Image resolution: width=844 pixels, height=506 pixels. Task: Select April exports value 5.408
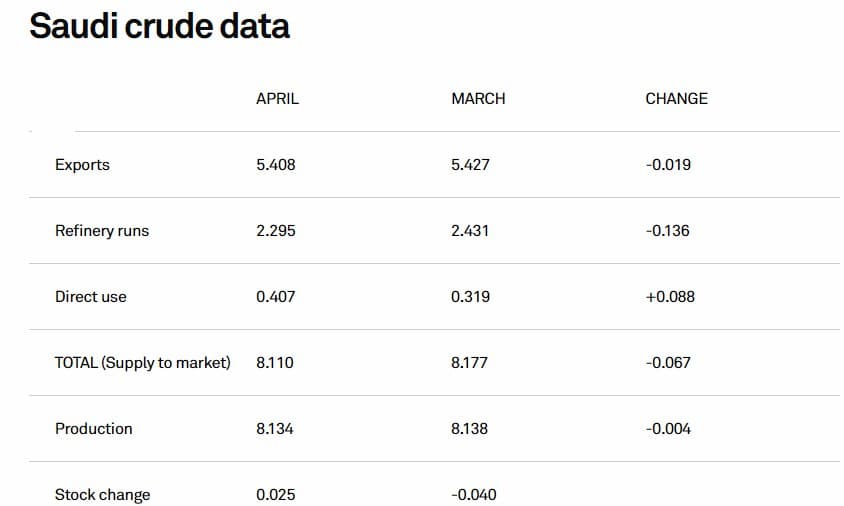coord(276,165)
